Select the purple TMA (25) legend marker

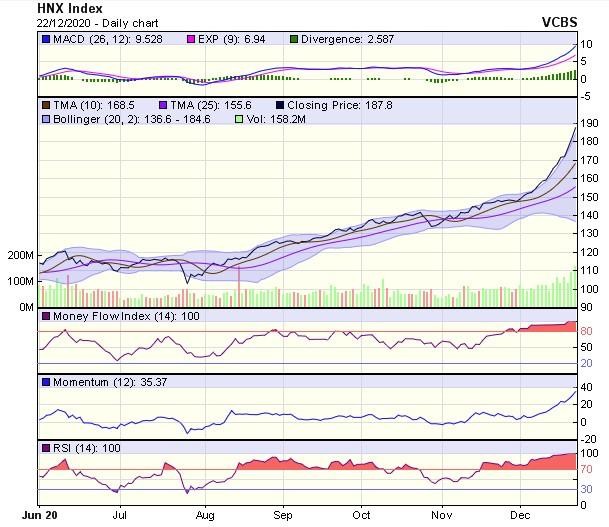coord(164,105)
